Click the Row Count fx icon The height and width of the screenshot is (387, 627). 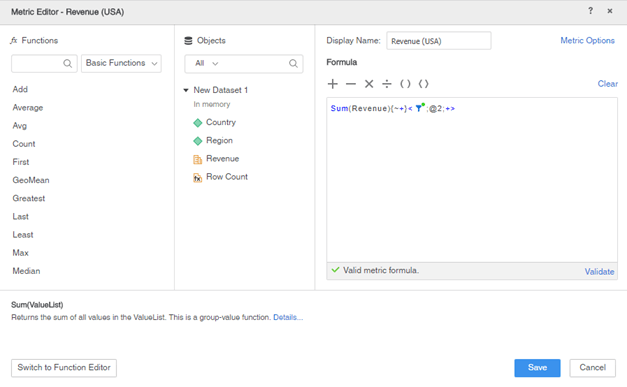(x=198, y=178)
